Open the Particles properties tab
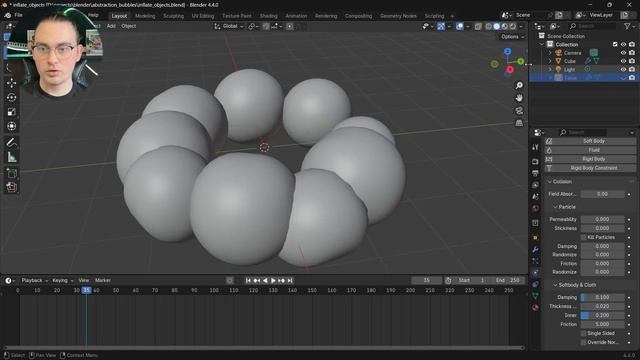640x360 pixels. pyautogui.click(x=536, y=261)
